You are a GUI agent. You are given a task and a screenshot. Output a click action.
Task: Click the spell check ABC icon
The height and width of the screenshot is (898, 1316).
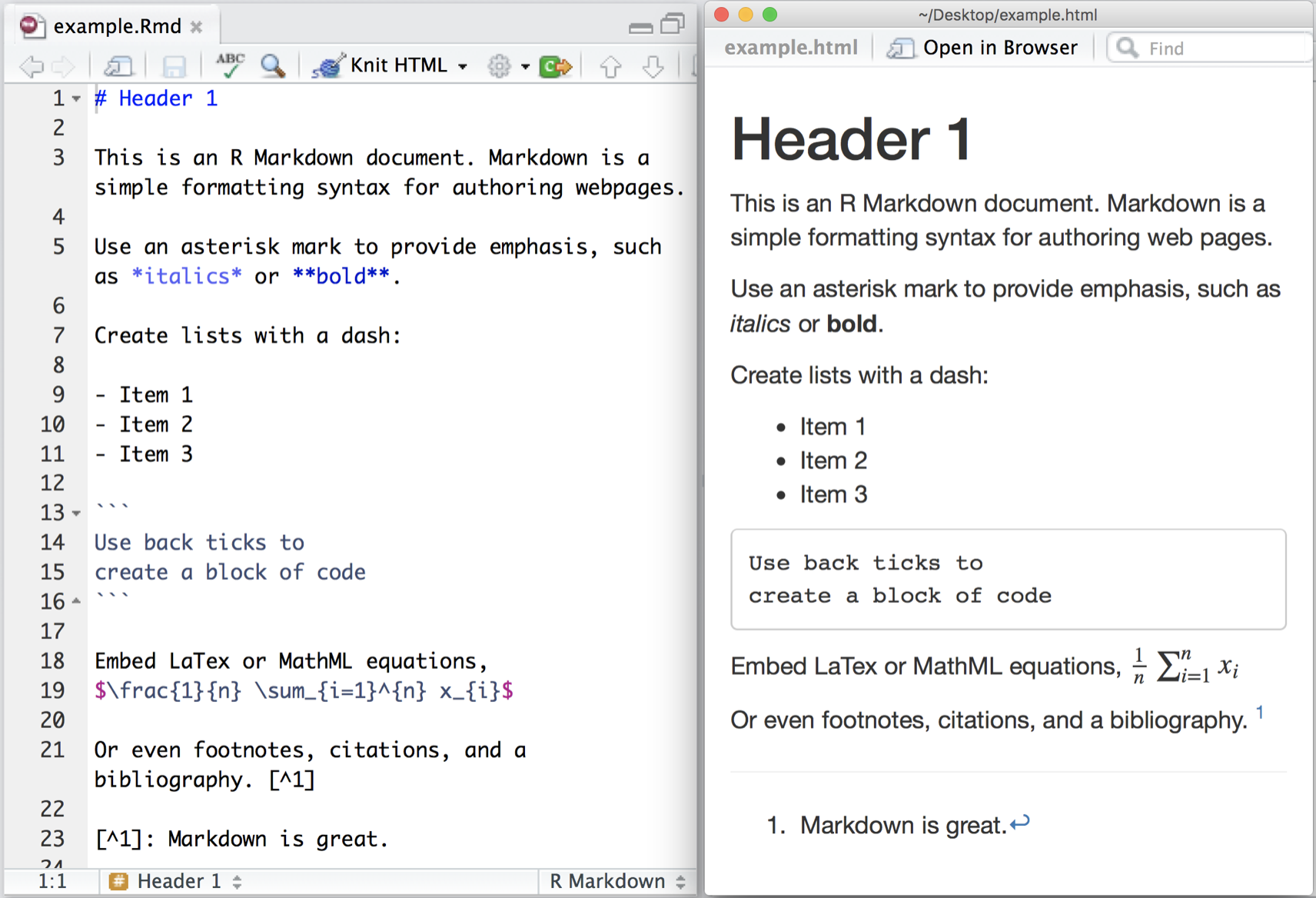(230, 66)
